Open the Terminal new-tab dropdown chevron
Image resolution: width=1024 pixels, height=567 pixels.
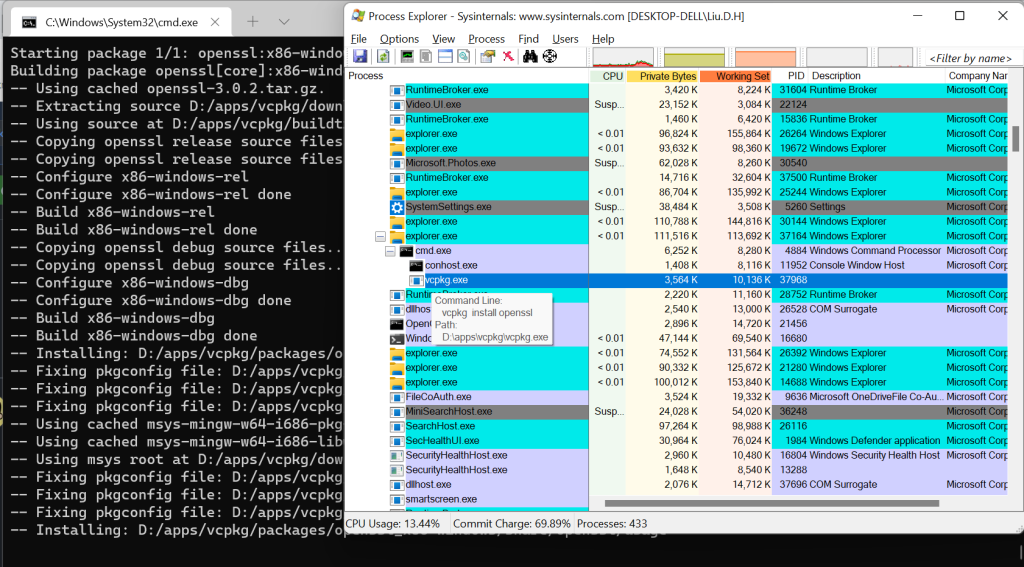click(x=283, y=22)
